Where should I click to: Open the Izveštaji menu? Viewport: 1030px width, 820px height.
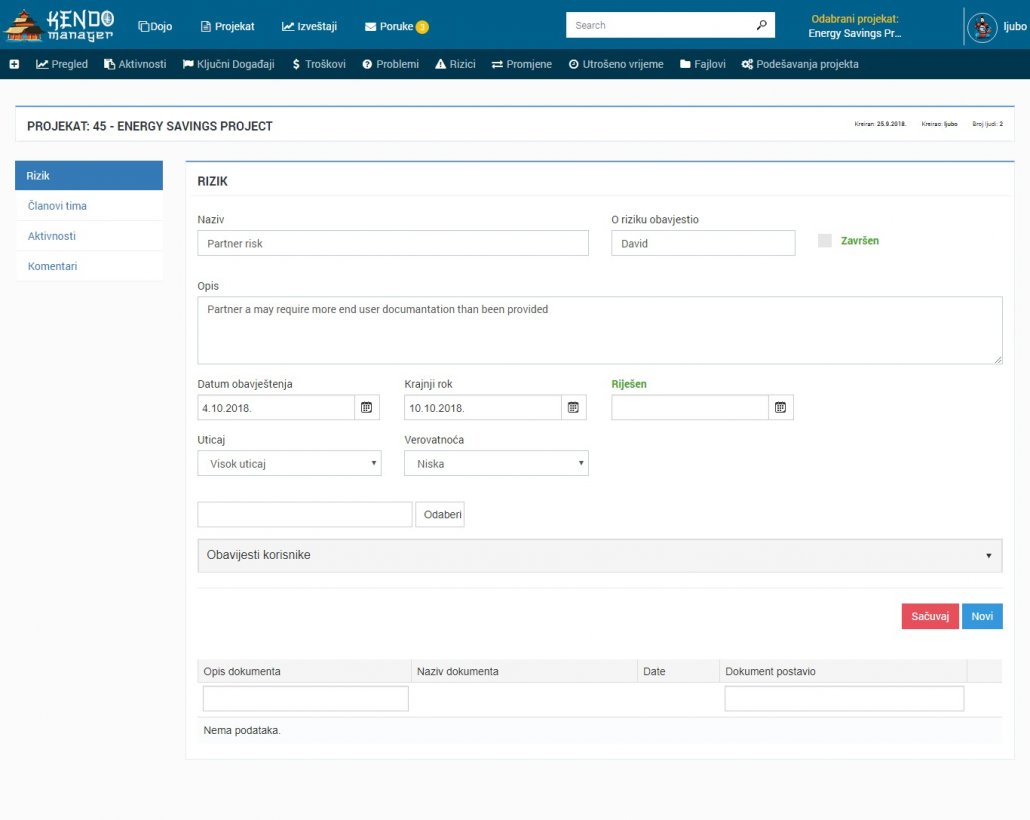pos(309,26)
